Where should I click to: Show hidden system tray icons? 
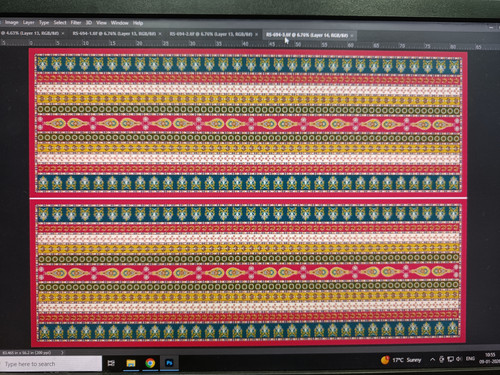pos(432,359)
